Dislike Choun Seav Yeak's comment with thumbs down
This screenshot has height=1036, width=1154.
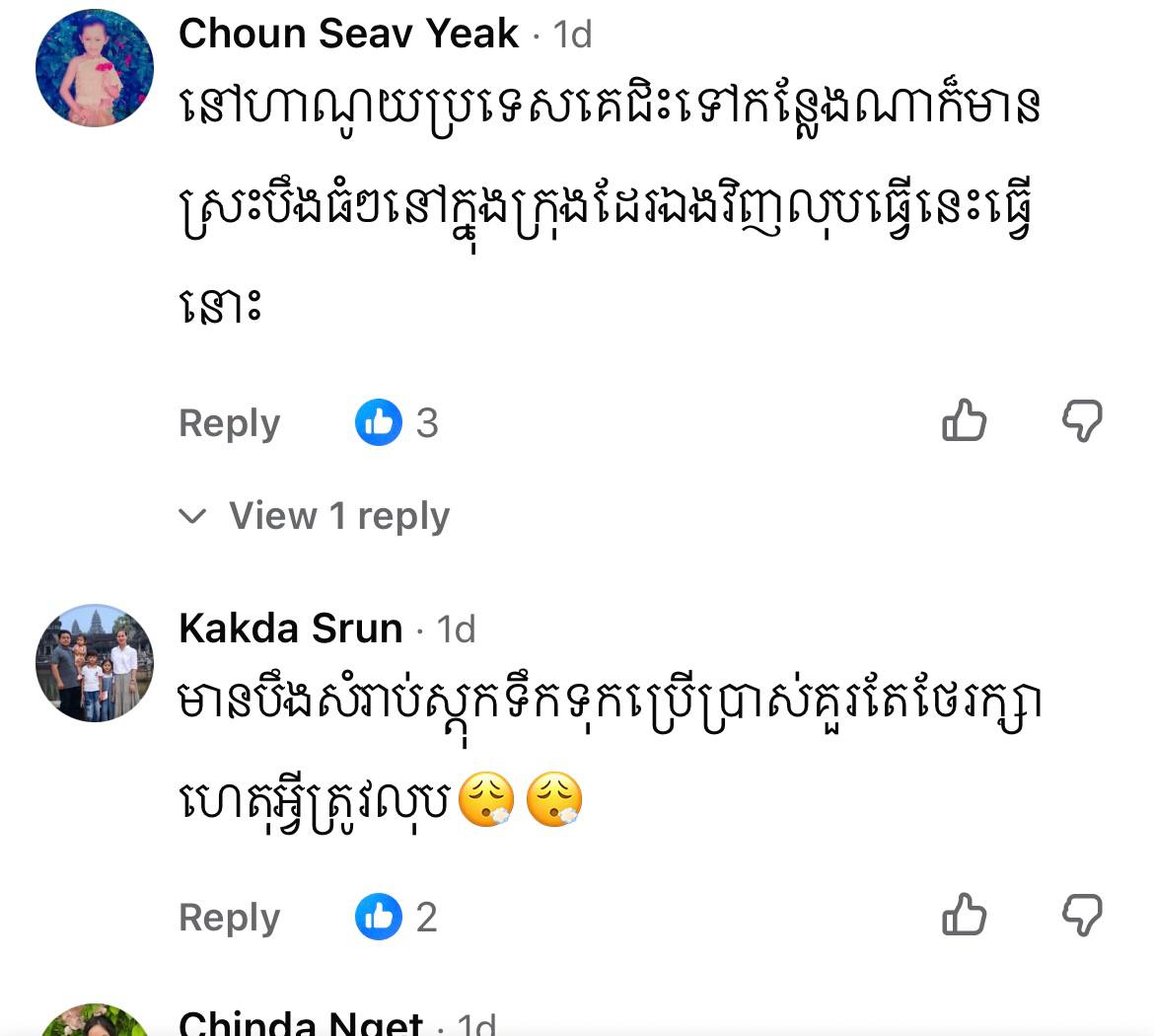point(1082,420)
